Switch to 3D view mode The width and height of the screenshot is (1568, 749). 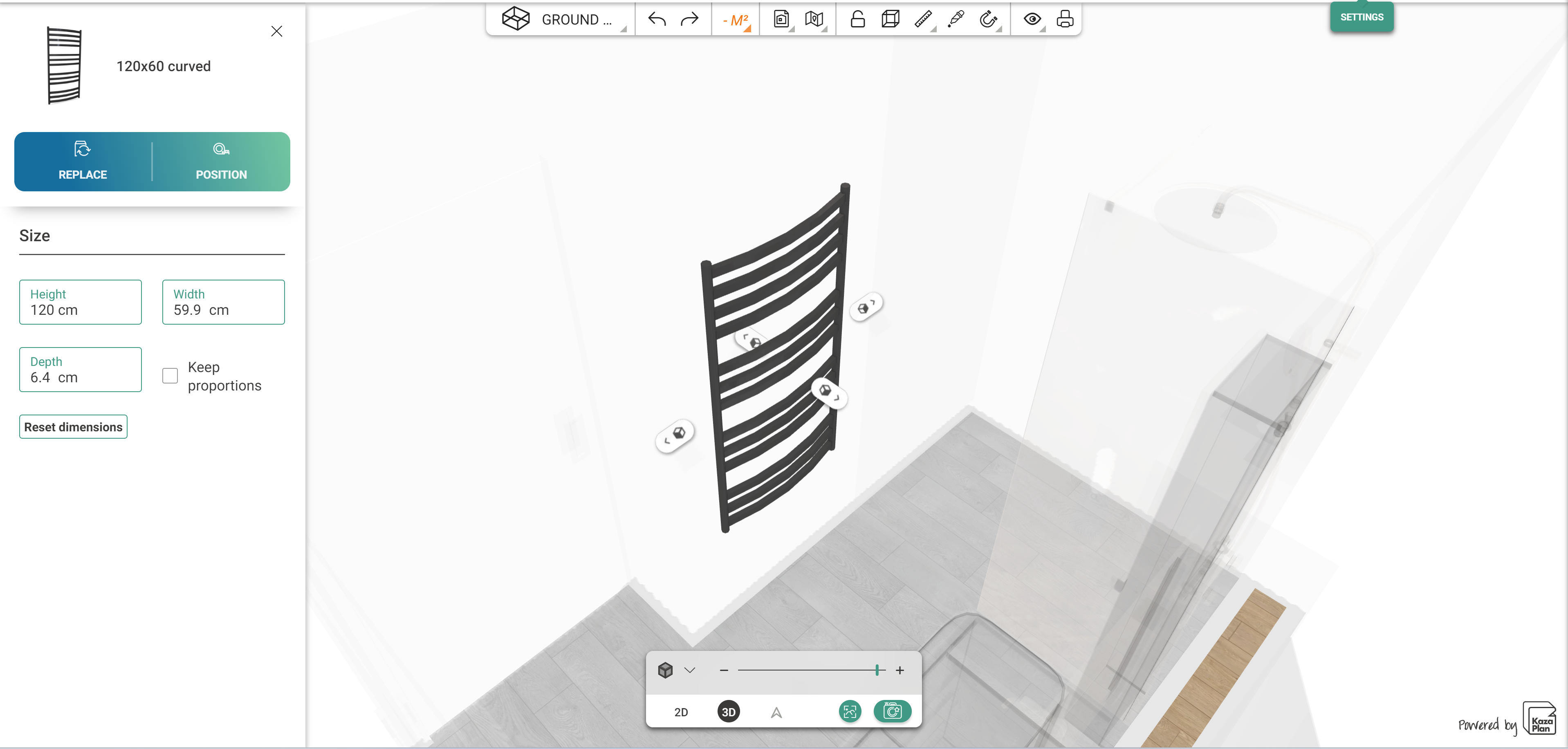coord(729,712)
